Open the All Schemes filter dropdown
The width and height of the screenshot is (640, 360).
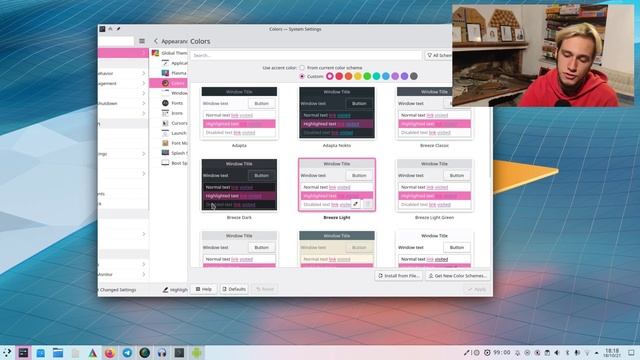coord(438,55)
